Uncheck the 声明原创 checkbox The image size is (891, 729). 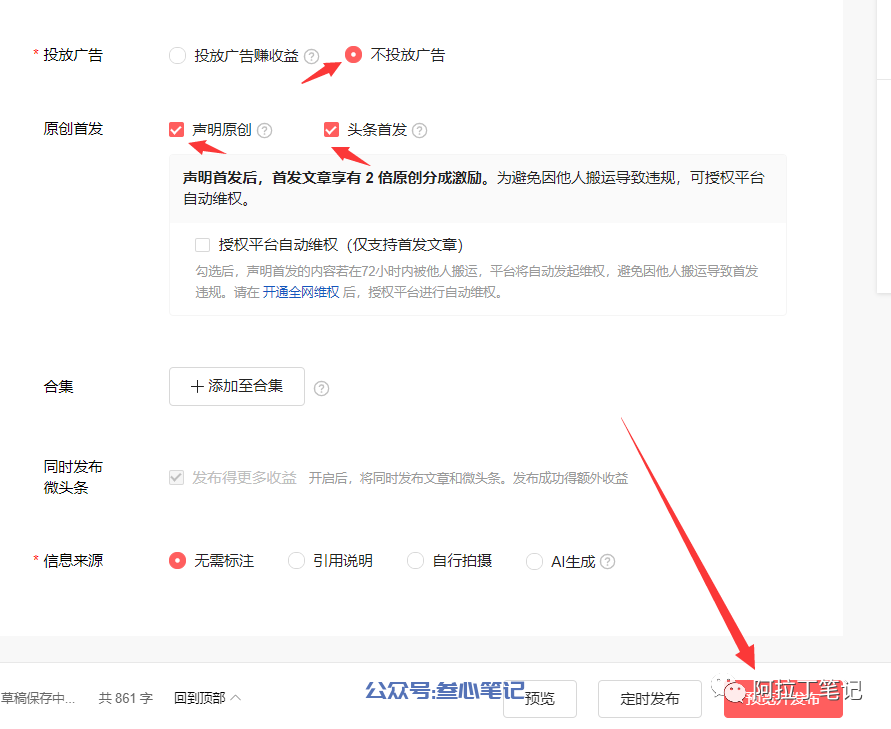coord(177,130)
